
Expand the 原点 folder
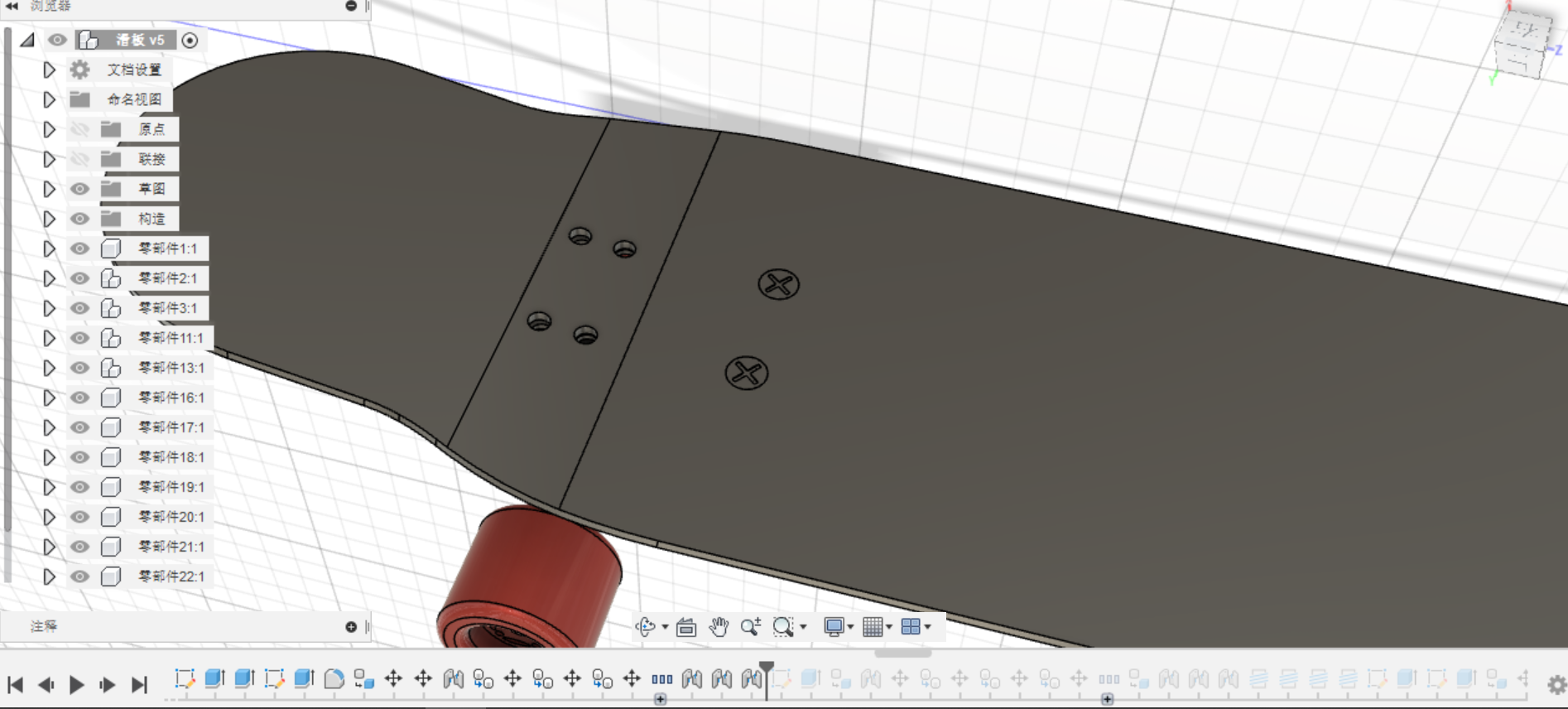point(49,129)
